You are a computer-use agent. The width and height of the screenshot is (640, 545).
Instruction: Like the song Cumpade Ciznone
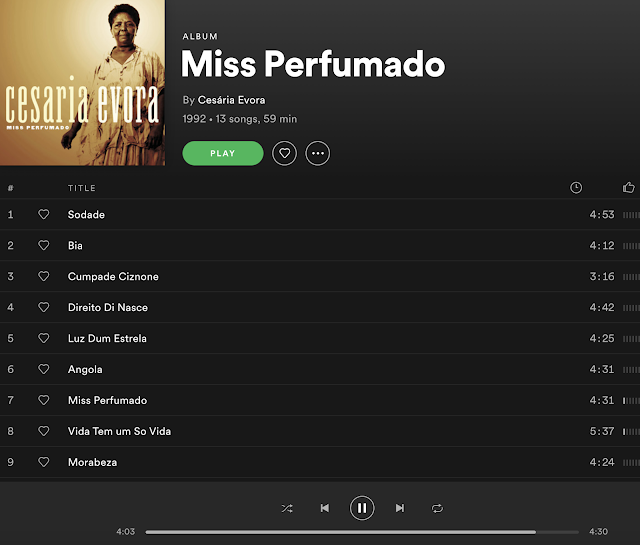tap(44, 276)
